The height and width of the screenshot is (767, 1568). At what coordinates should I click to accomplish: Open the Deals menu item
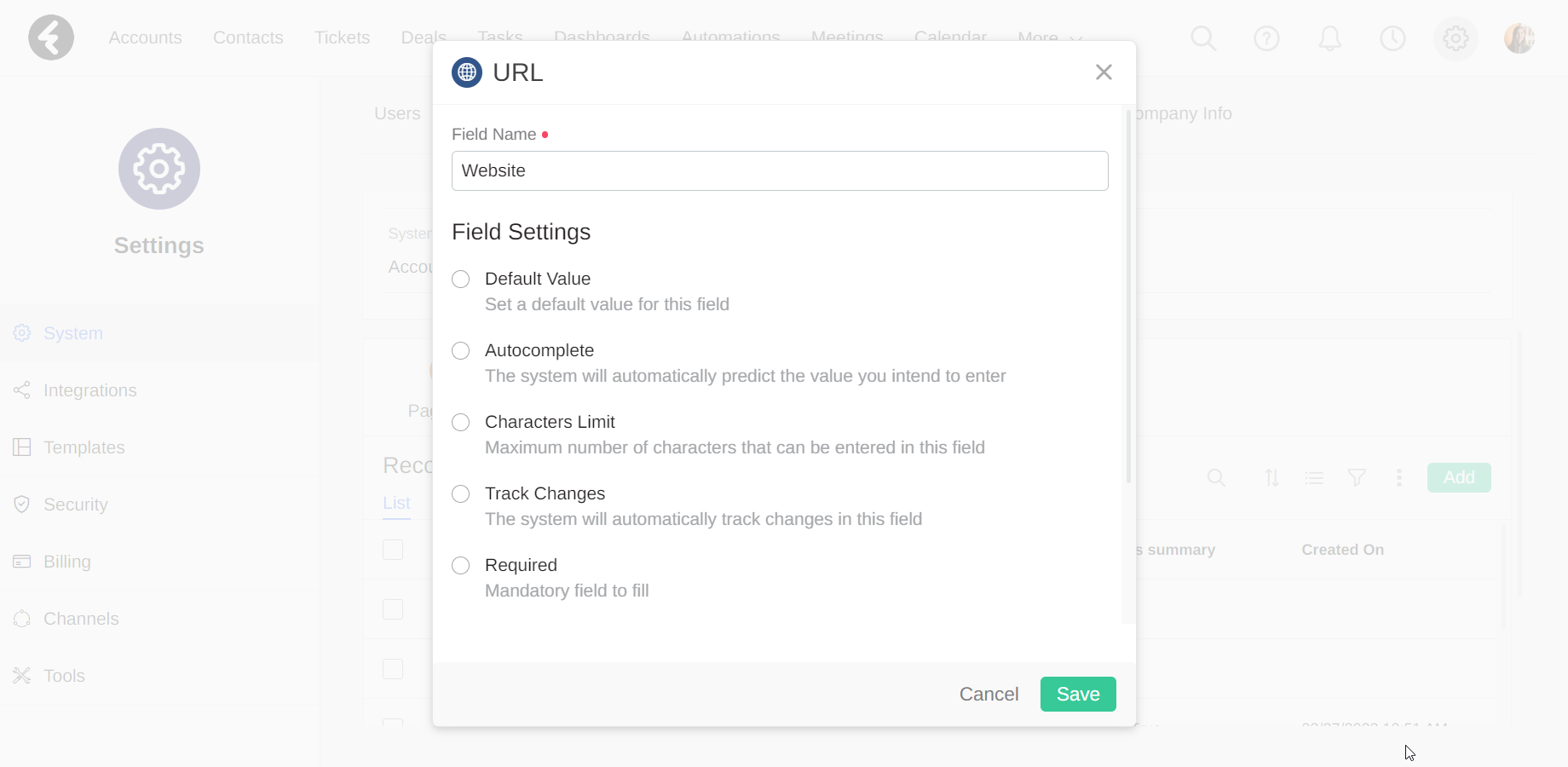423,37
